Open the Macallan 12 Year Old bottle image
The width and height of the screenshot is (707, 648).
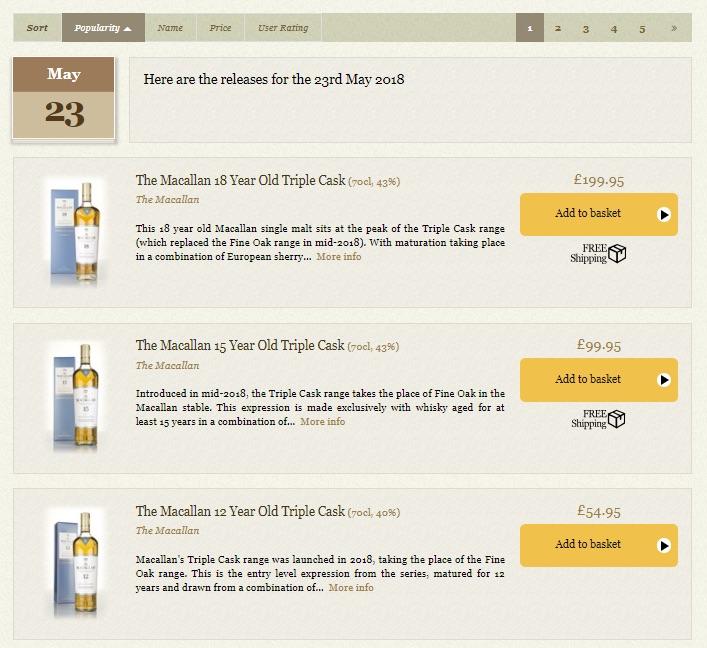(75, 563)
